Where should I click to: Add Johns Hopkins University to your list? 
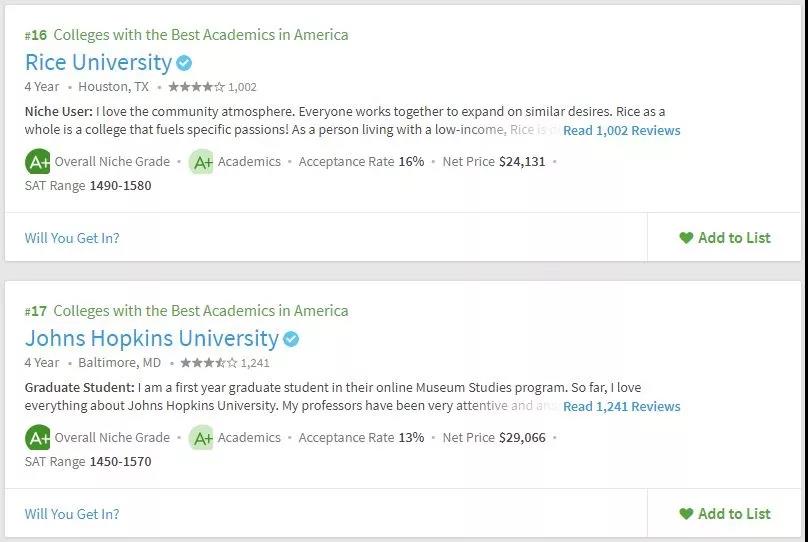725,514
